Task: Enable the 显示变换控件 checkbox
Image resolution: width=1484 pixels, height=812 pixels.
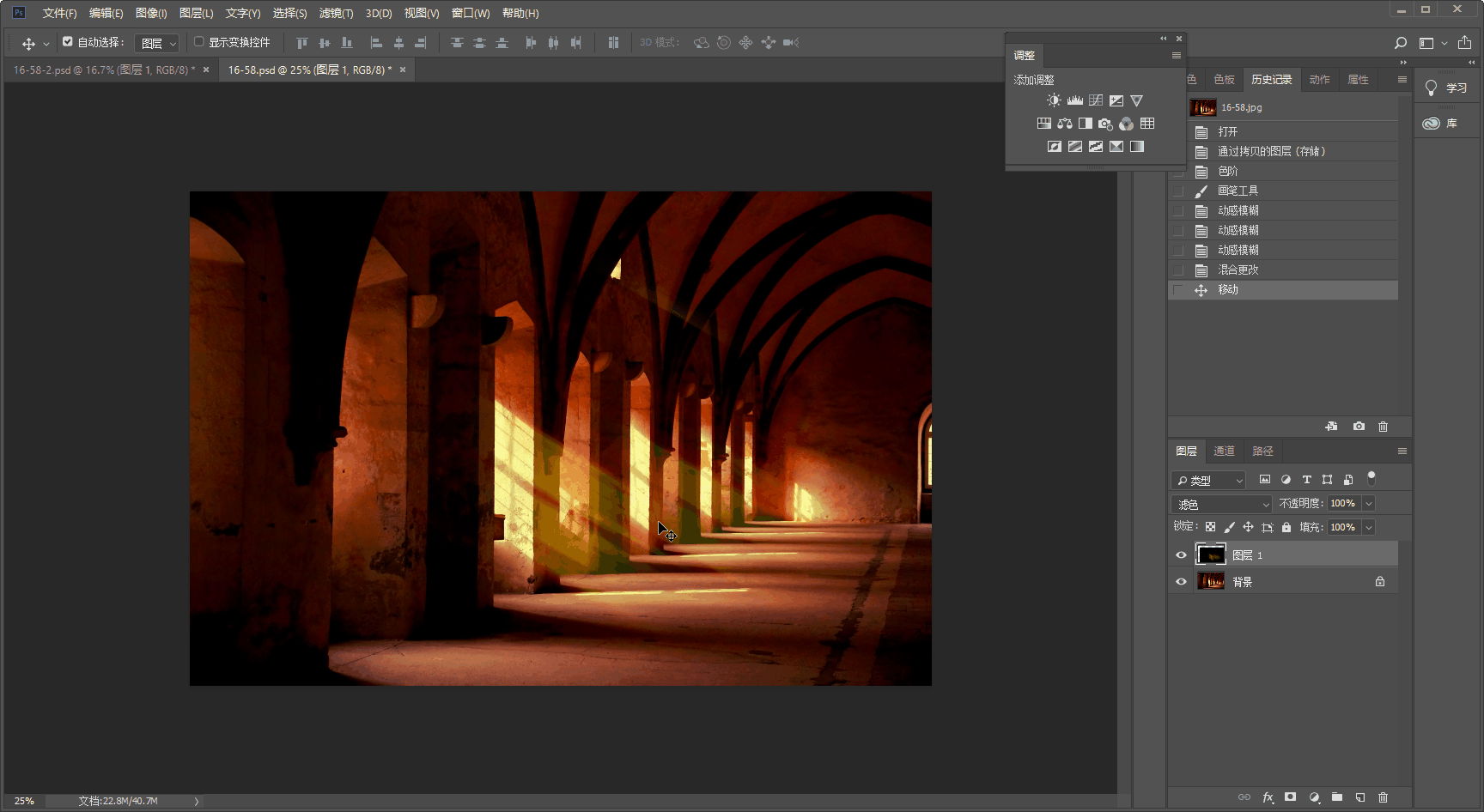Action: click(199, 41)
